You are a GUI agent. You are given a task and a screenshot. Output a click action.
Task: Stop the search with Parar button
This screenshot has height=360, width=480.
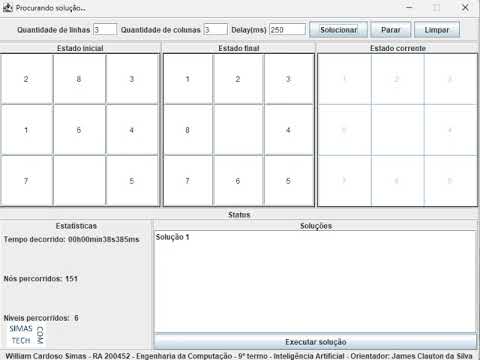click(x=391, y=30)
